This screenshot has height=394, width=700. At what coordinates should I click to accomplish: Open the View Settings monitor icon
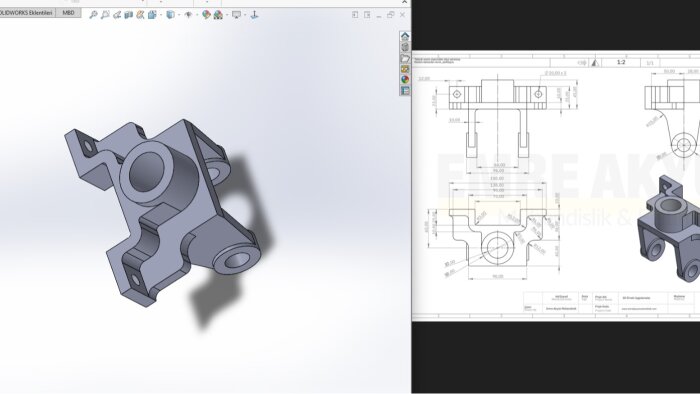coord(237,15)
